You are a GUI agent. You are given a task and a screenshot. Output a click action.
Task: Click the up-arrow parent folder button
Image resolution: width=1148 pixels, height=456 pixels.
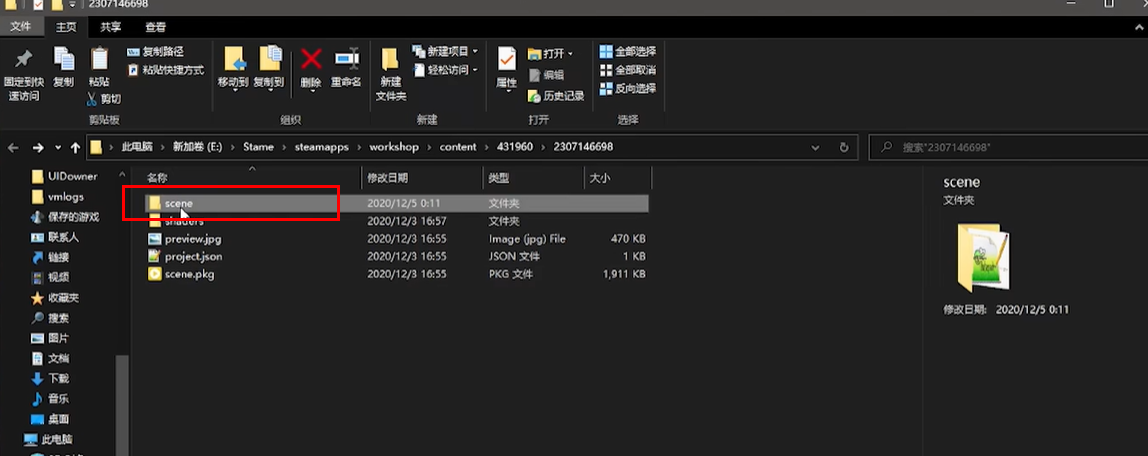75,147
